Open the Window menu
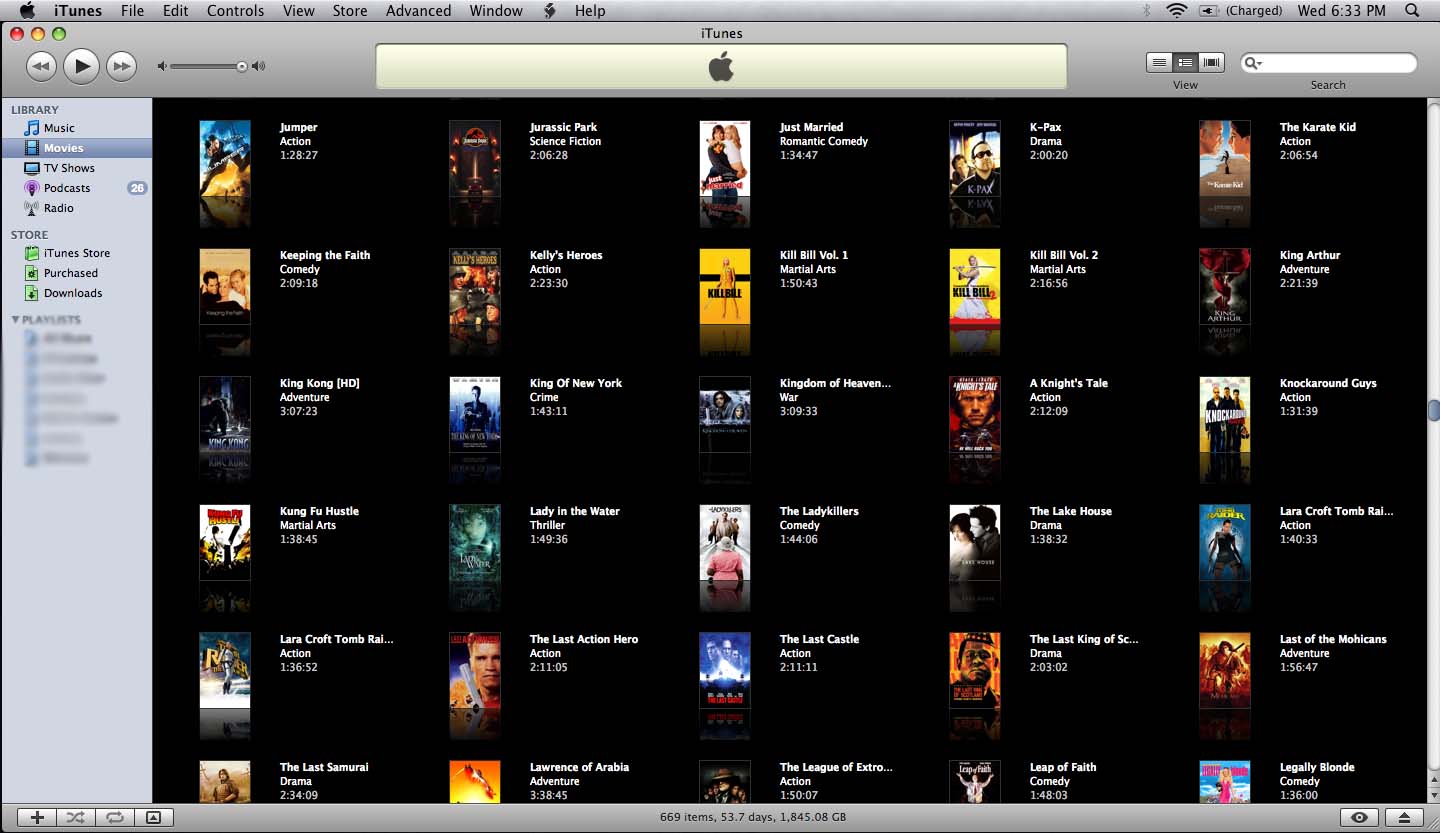The image size is (1440, 833). click(x=496, y=10)
